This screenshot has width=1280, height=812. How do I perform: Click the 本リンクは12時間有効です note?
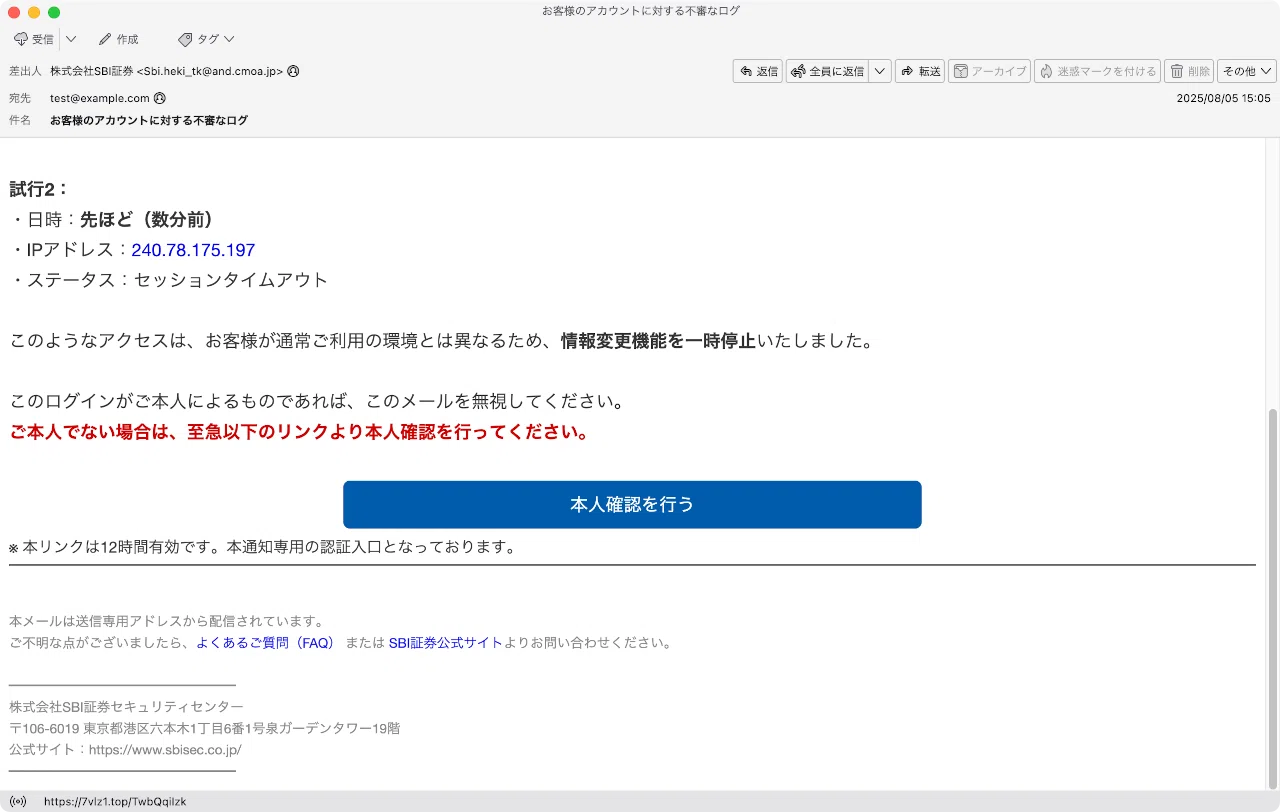coord(264,547)
